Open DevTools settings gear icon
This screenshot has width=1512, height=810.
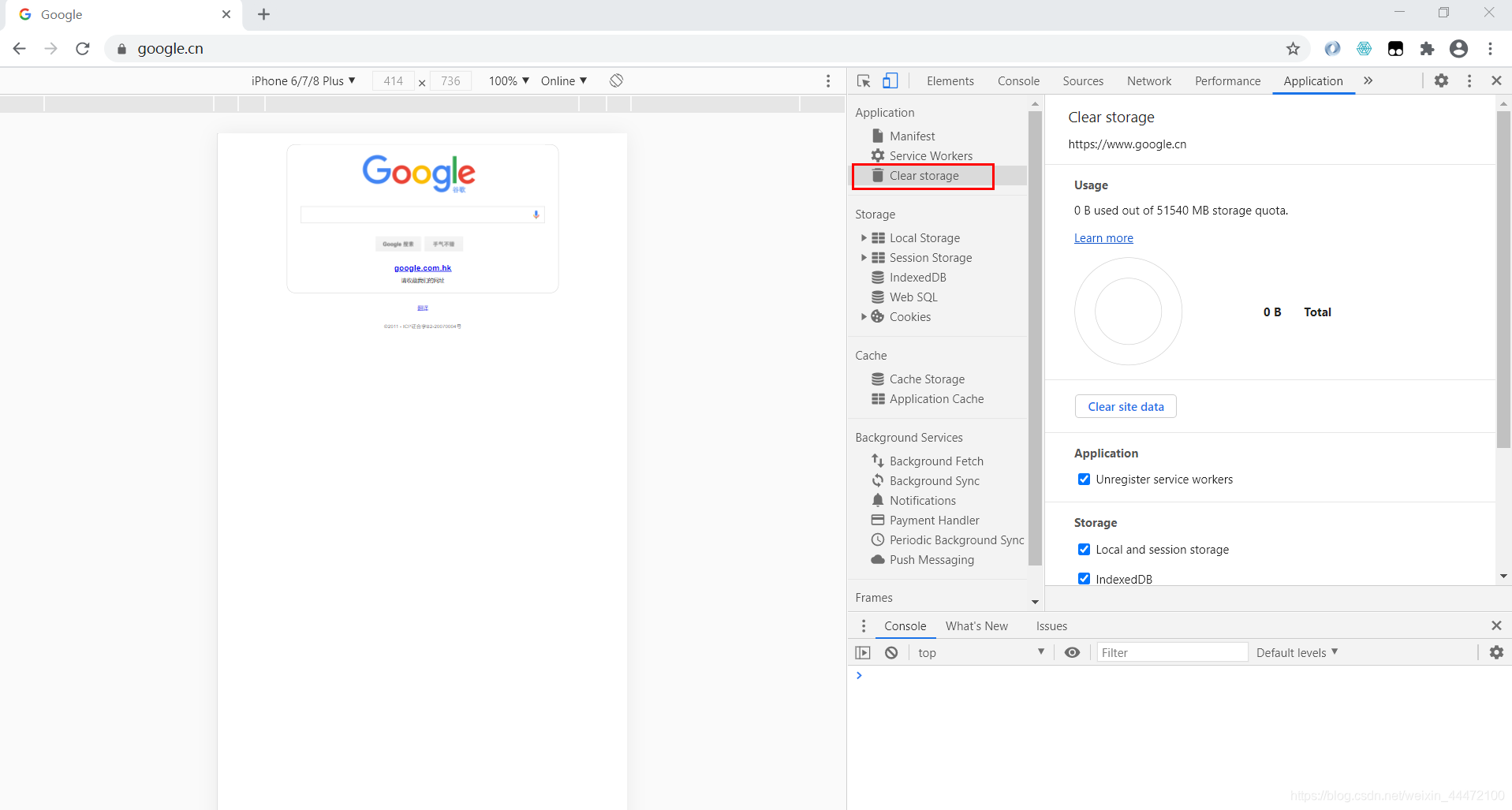(1441, 80)
